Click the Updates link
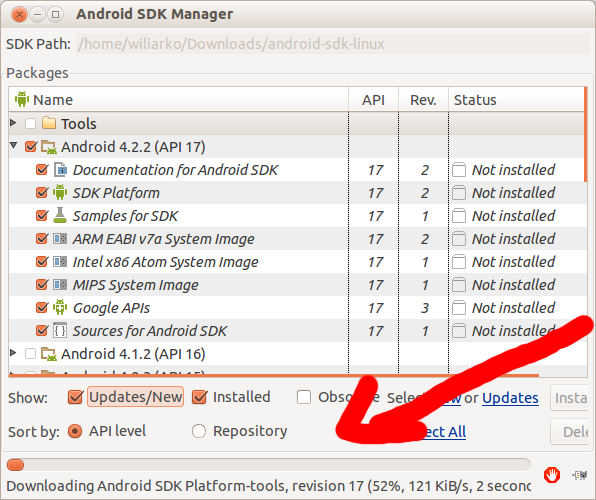Screen dimensions: 596x500 (x=510, y=398)
